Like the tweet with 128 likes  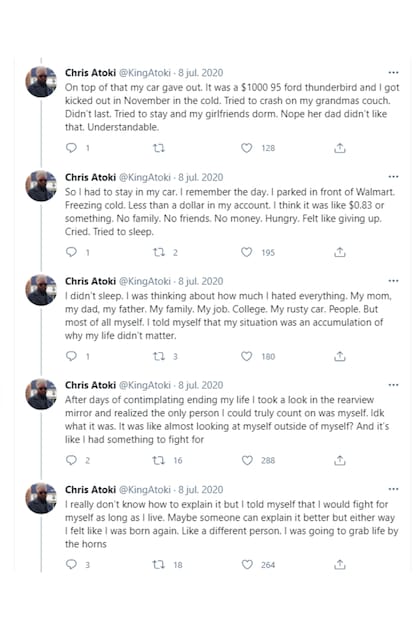247,148
